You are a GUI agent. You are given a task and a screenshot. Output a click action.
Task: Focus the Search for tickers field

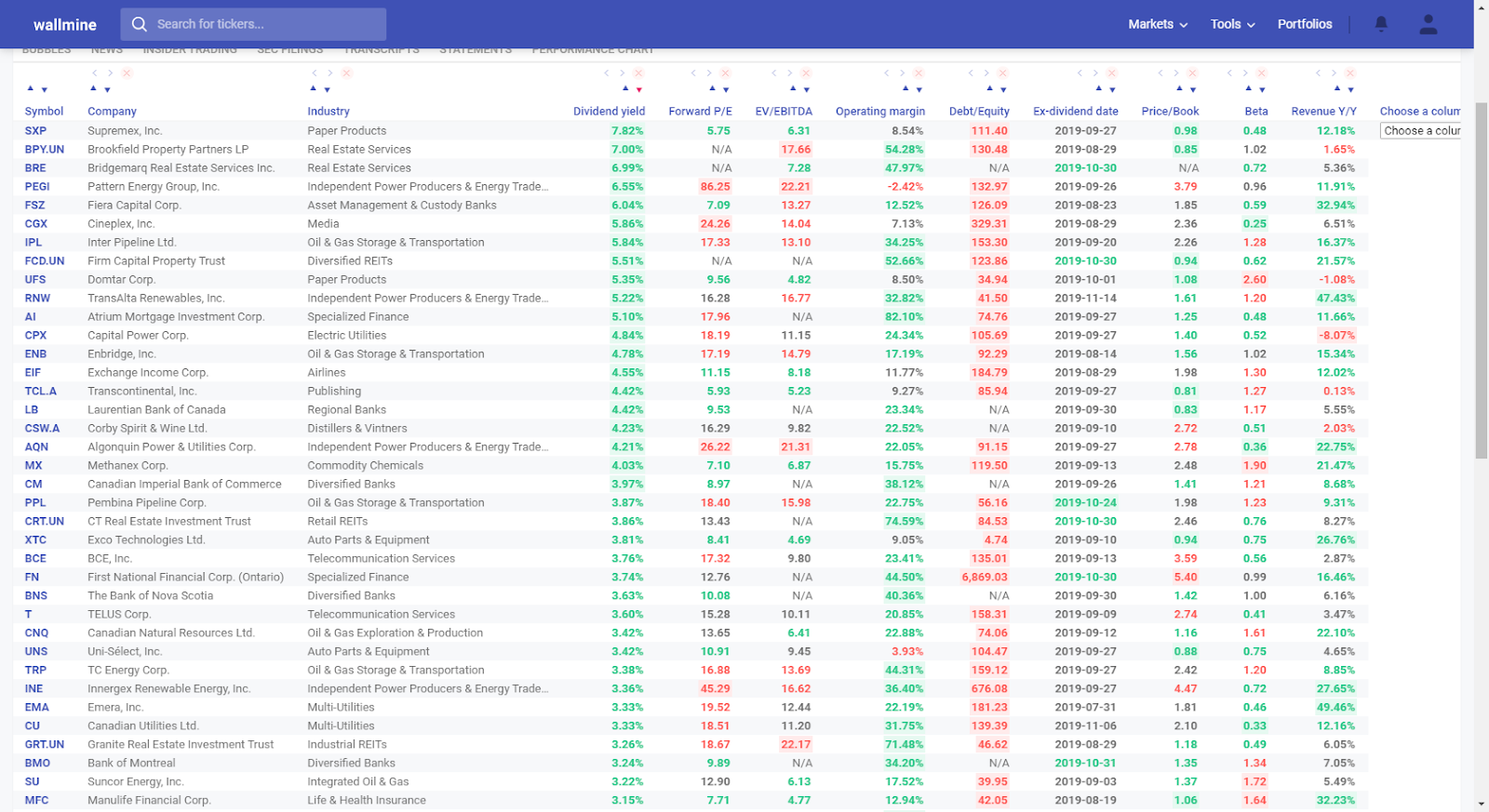point(253,24)
